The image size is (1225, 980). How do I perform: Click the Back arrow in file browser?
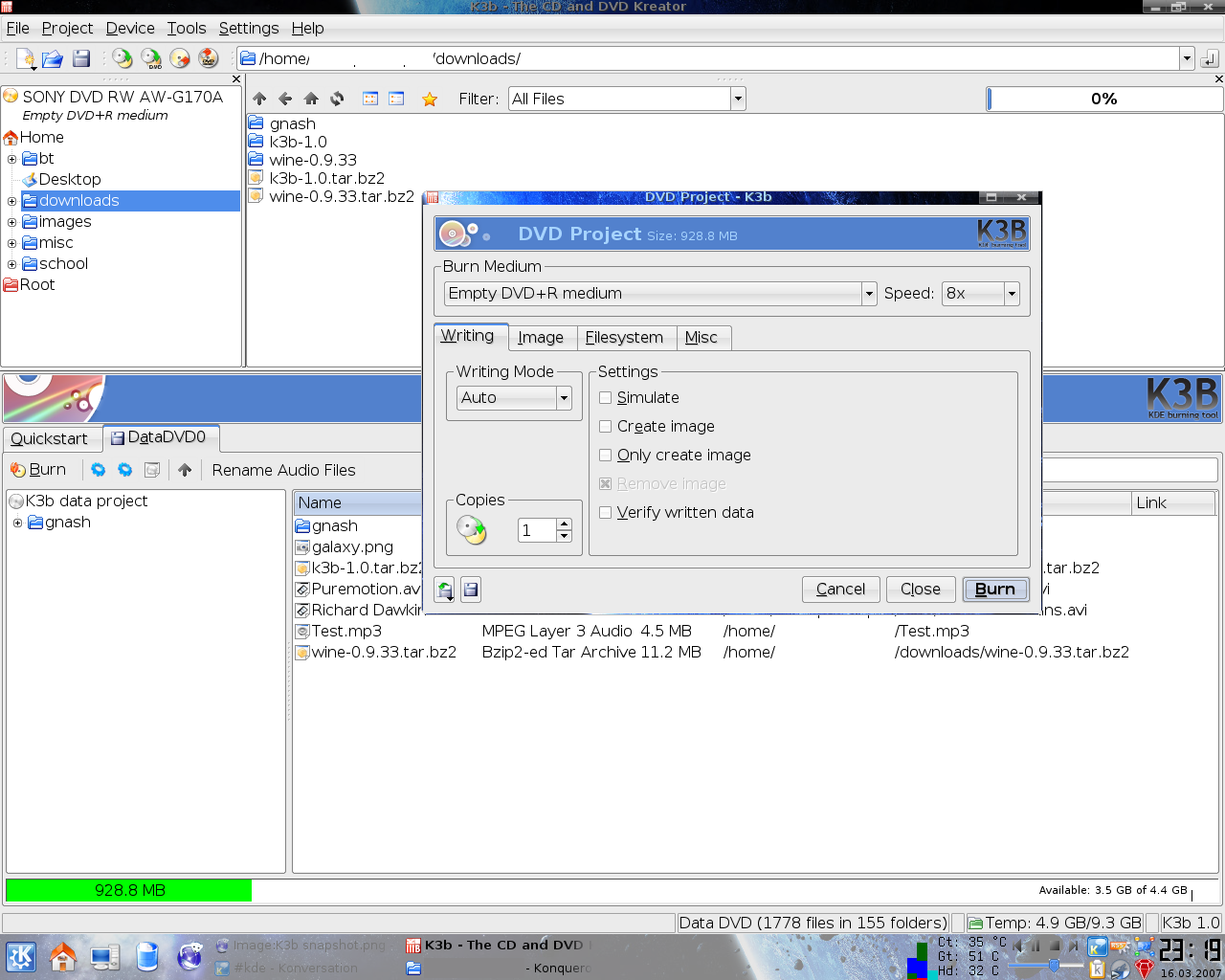click(x=285, y=99)
